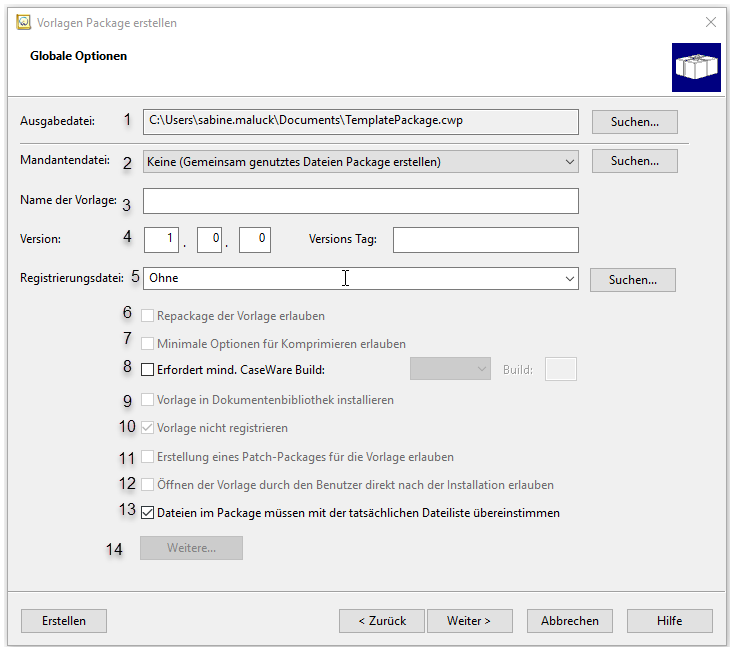Viewport: 730px width, 647px height.
Task: Uncheck 'Dateien im Package müssen' checkbox
Action: coord(147,512)
